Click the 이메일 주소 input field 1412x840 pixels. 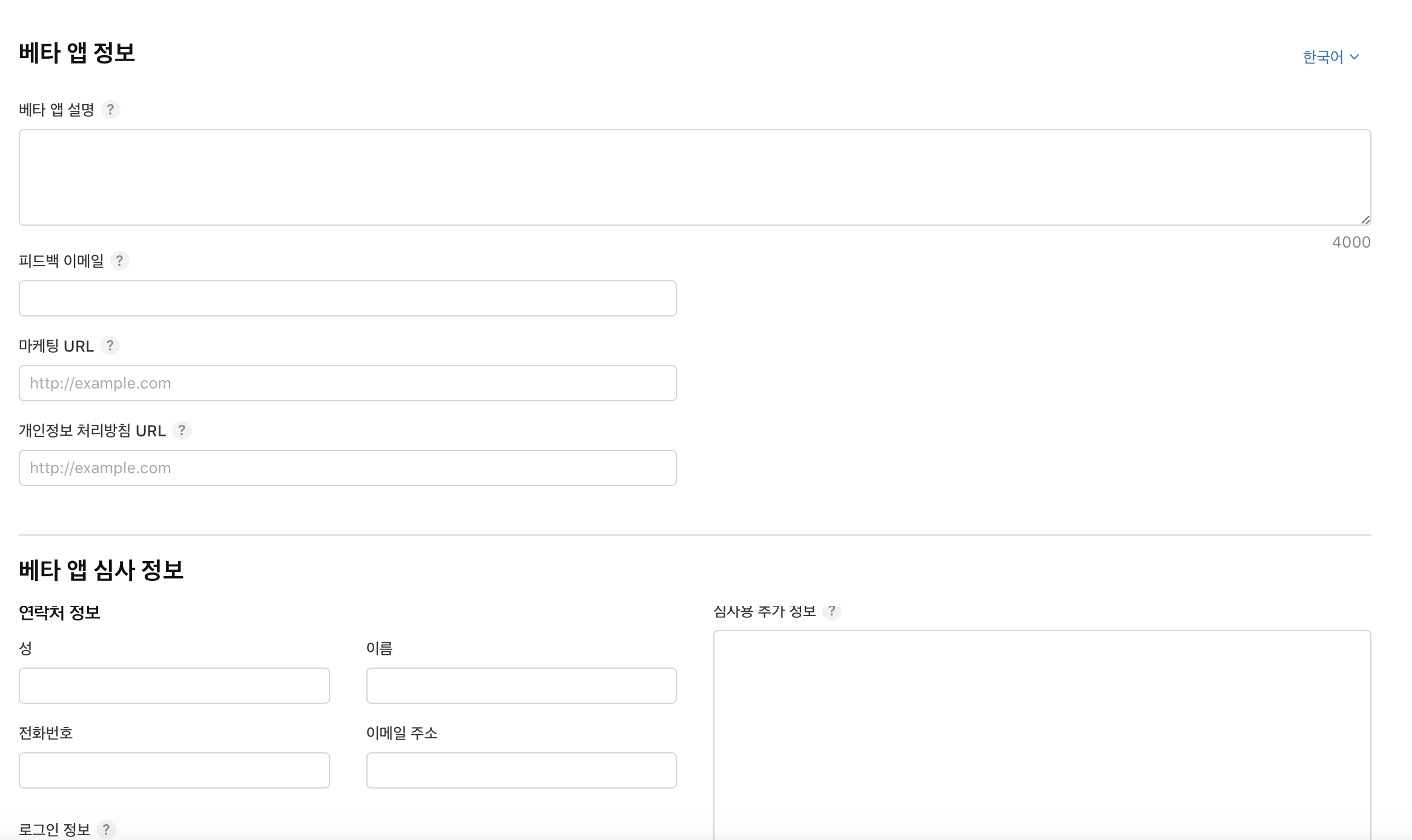pos(521,770)
